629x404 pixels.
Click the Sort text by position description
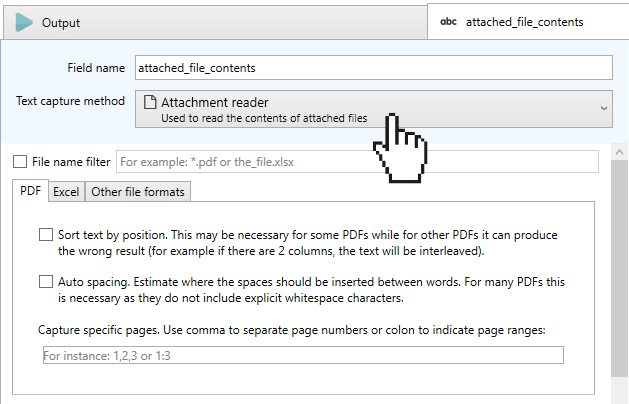click(308, 243)
